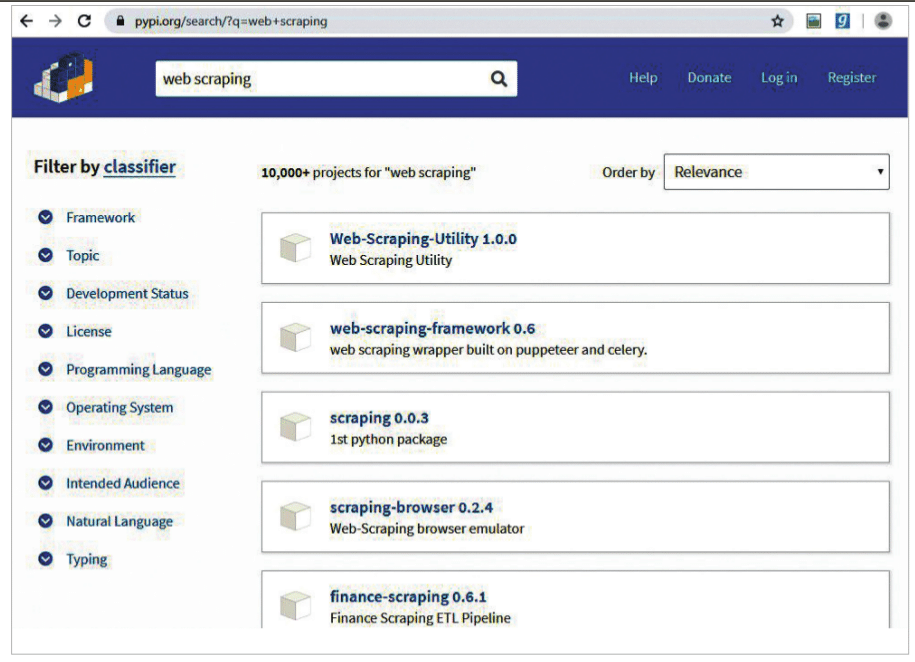
Task: Click the Log in link
Action: [x=778, y=78]
